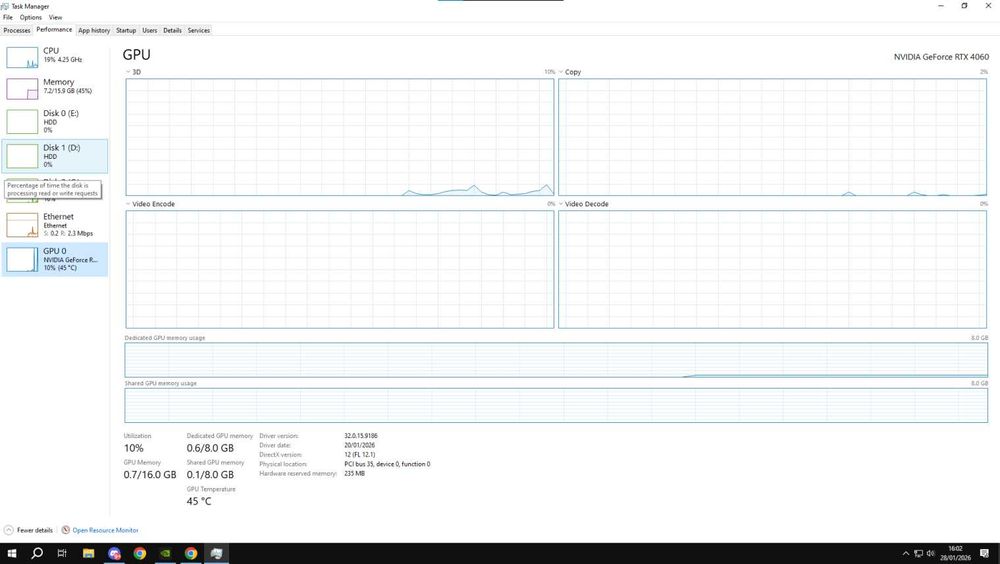The width and height of the screenshot is (1000, 564).
Task: Click the taskbar Search icon
Action: click(37, 553)
